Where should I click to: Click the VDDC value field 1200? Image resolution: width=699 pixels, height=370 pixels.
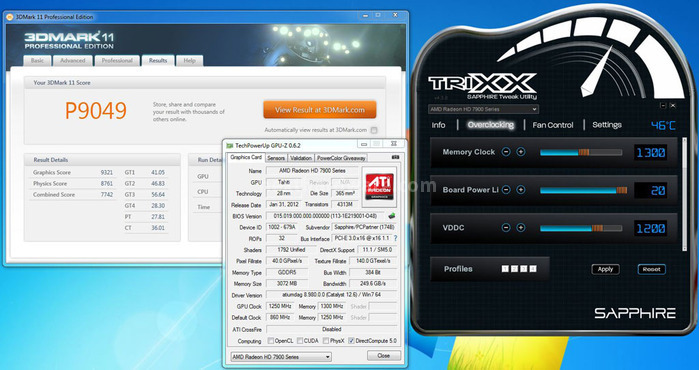651,229
